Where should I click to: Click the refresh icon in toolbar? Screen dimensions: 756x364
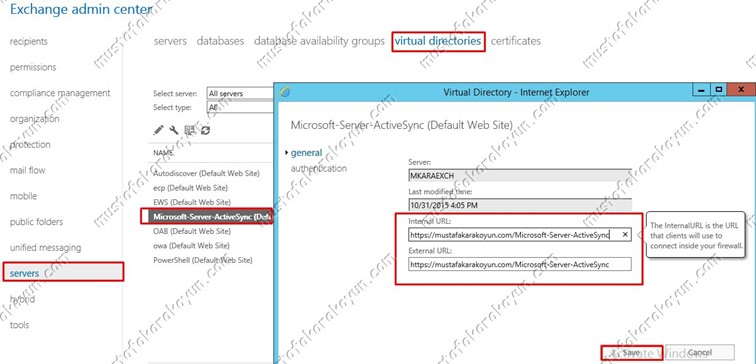pyautogui.click(x=205, y=130)
